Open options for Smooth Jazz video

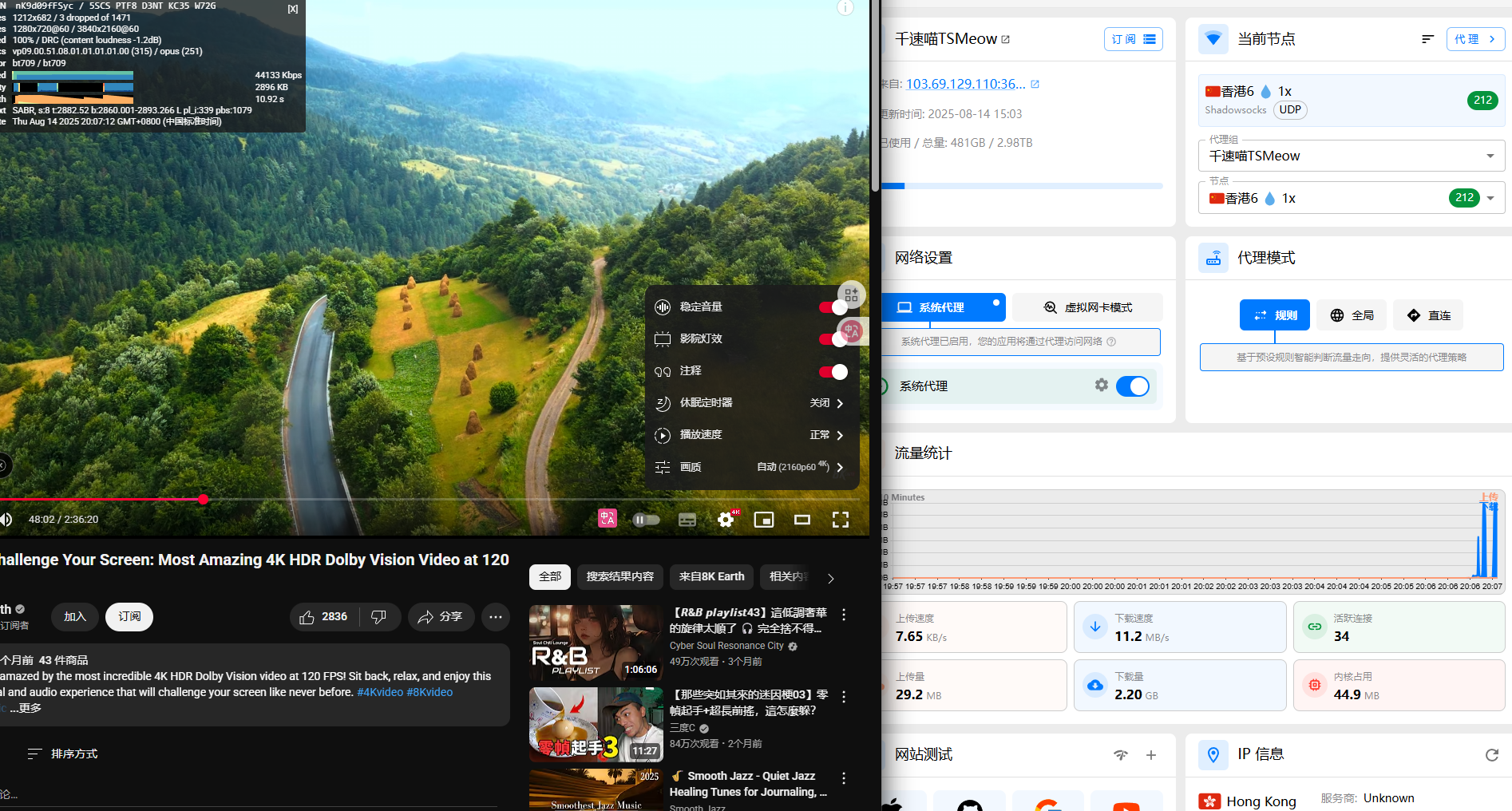(844, 778)
